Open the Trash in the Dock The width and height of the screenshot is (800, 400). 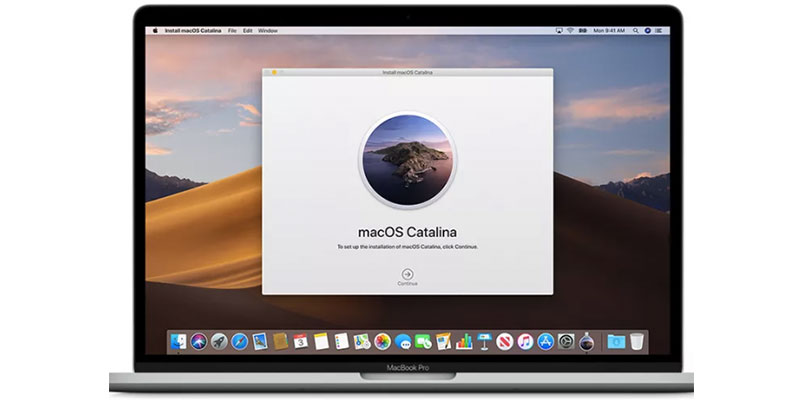(x=636, y=341)
